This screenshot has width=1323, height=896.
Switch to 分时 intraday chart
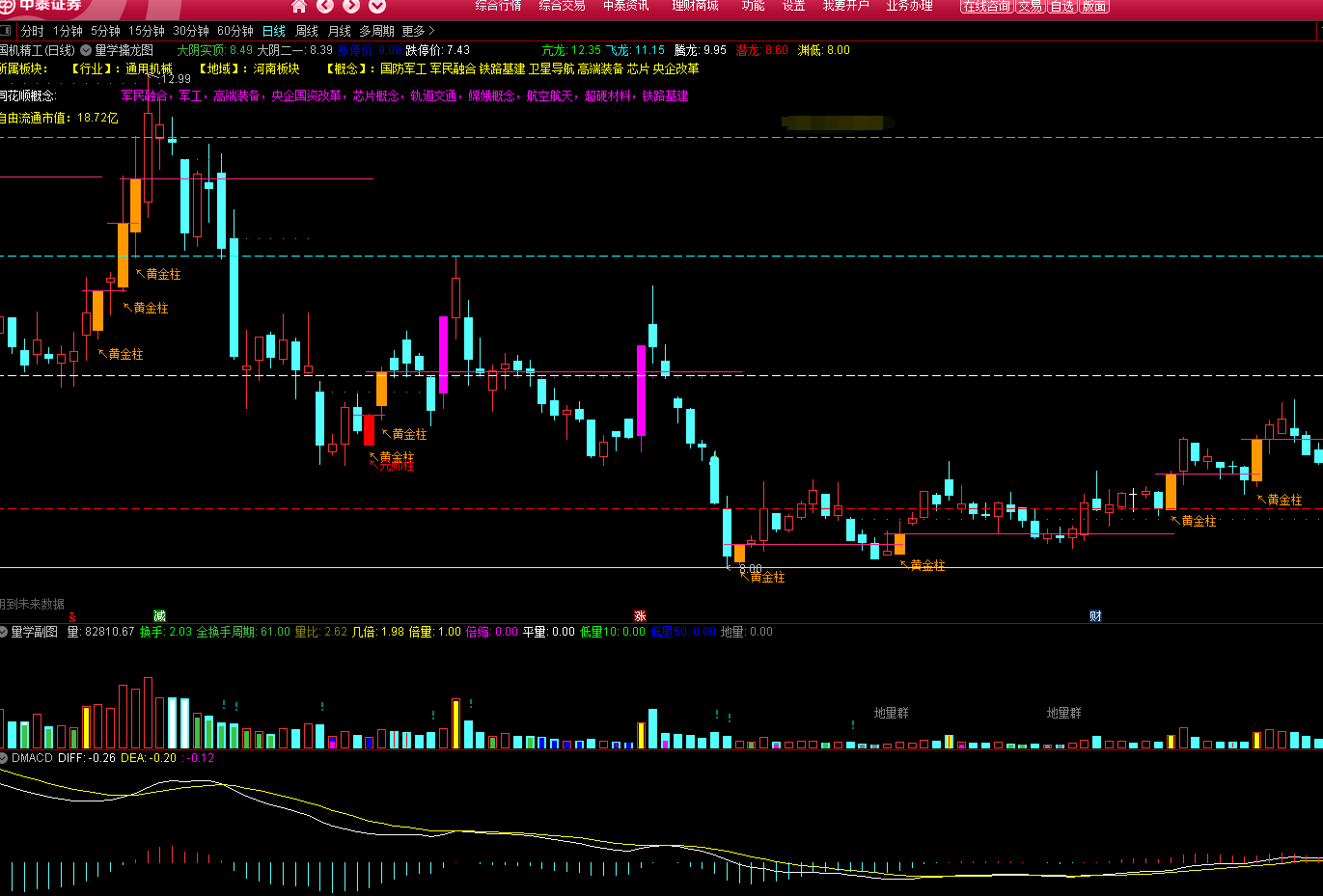33,31
